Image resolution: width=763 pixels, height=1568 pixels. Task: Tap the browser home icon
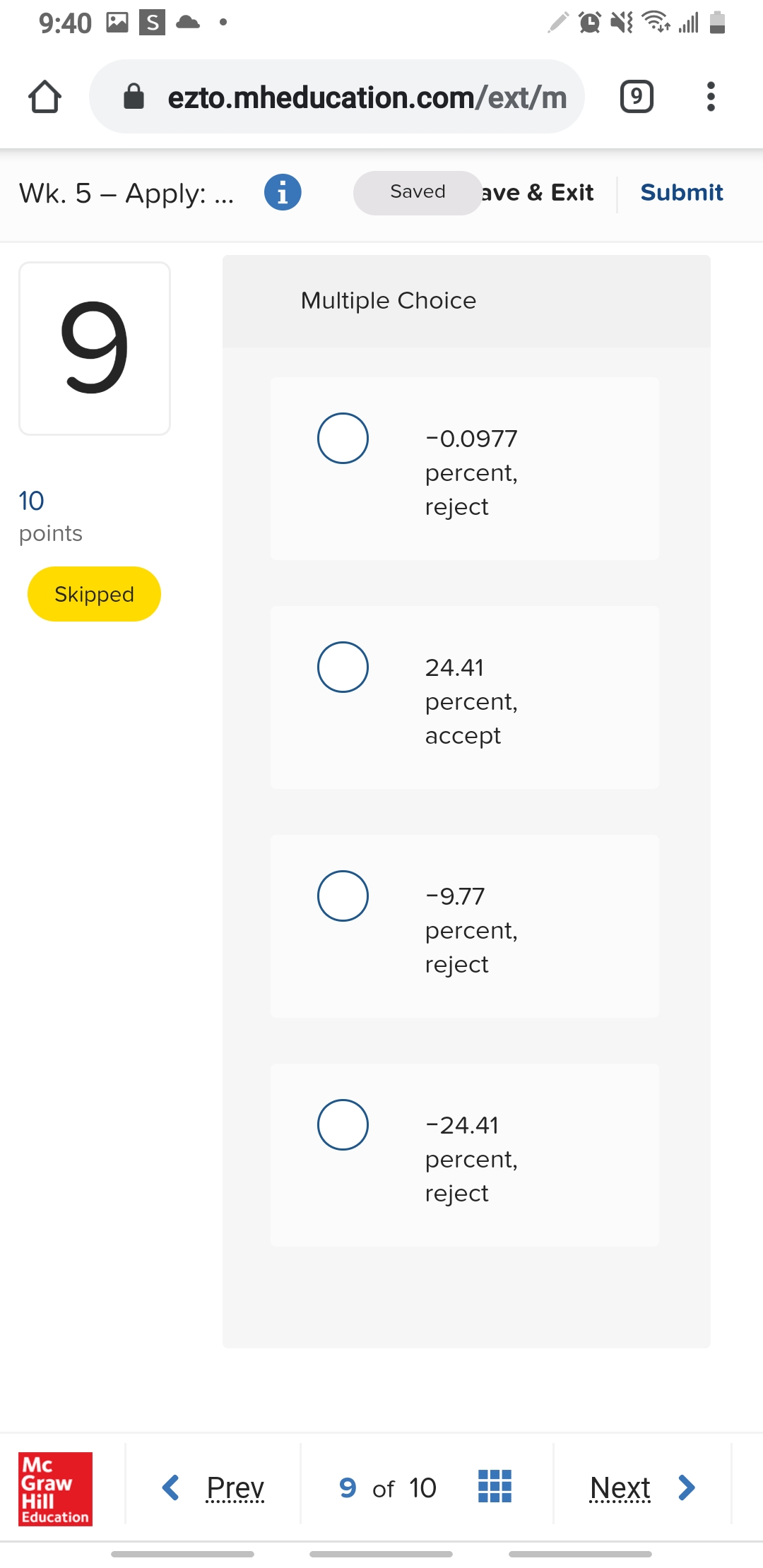click(45, 97)
